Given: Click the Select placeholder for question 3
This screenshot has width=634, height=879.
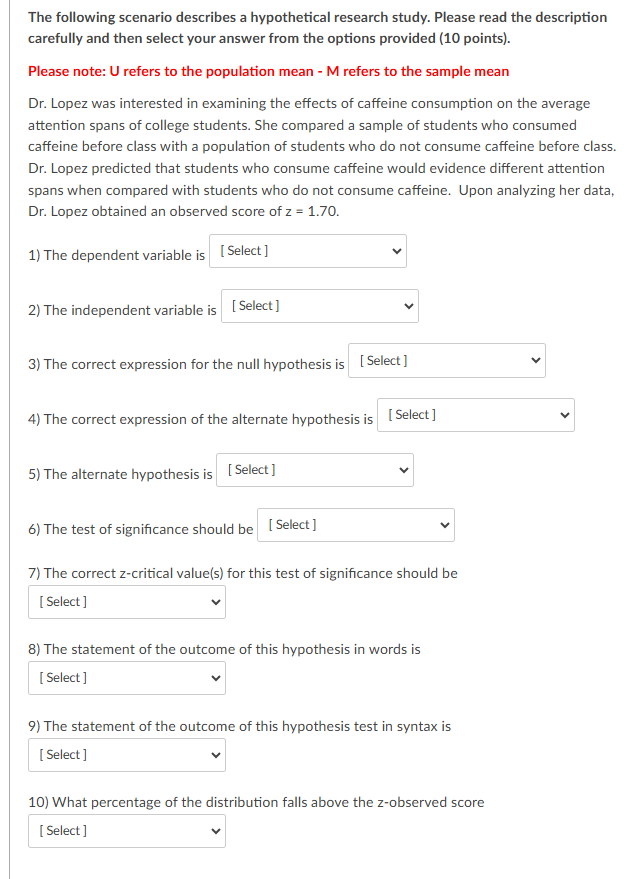Looking at the screenshot, I should (x=382, y=360).
